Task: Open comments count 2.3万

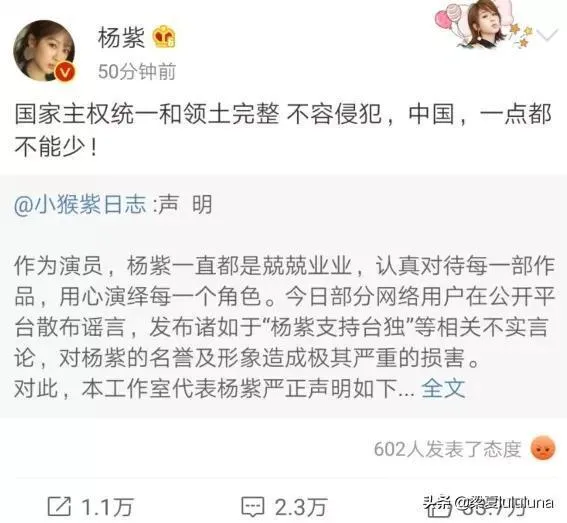Action: click(x=301, y=507)
